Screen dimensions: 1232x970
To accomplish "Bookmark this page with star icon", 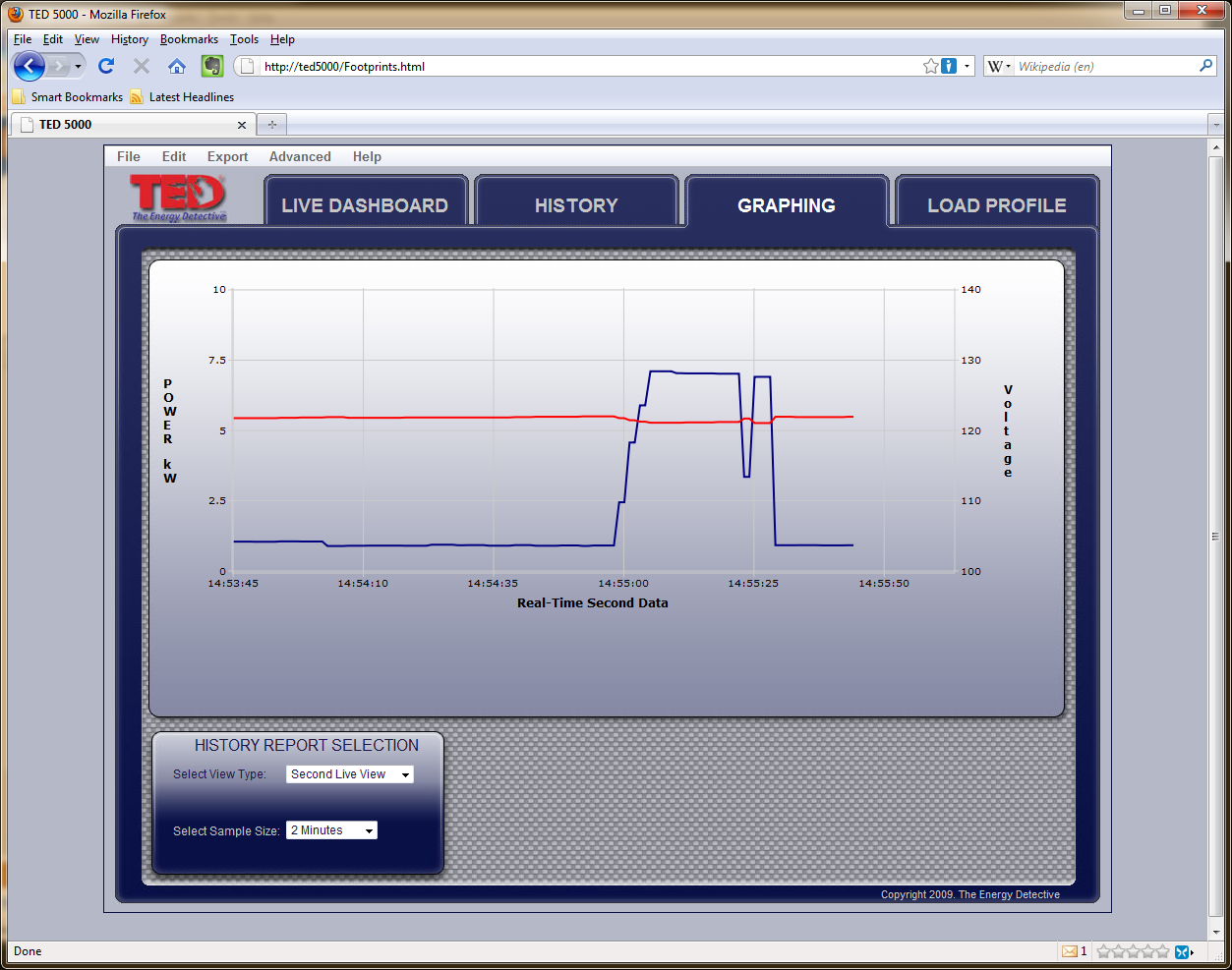I will point(931,66).
